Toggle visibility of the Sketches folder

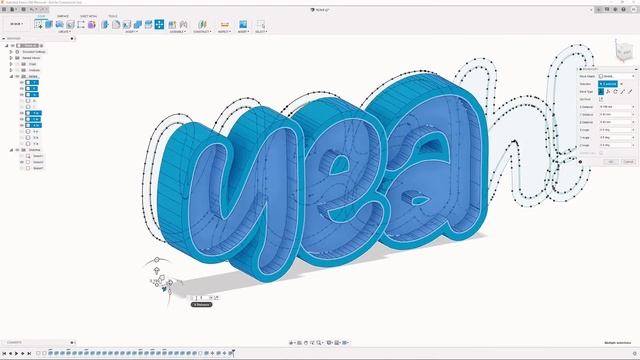[17, 150]
